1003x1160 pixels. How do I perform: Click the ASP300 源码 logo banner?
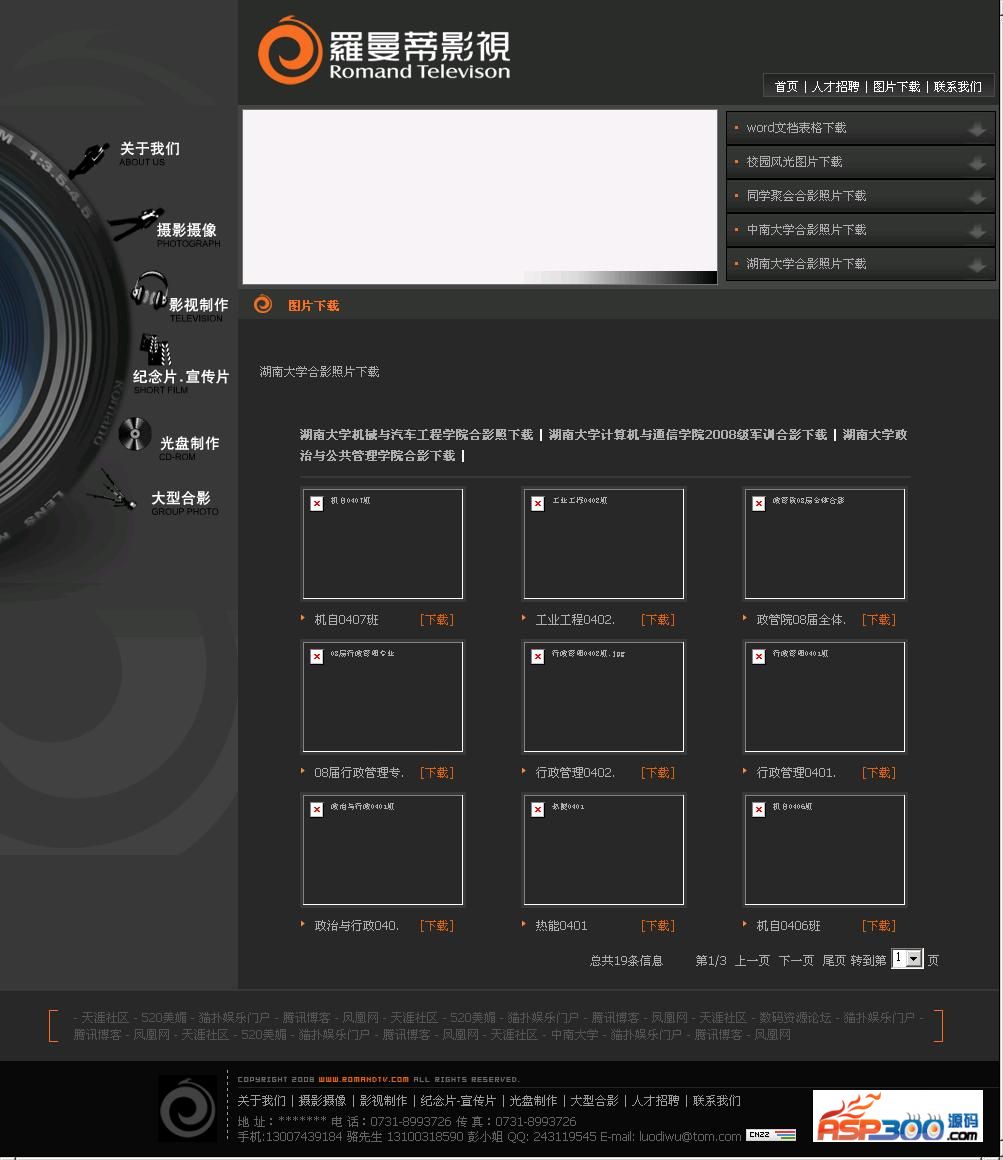coord(898,1117)
